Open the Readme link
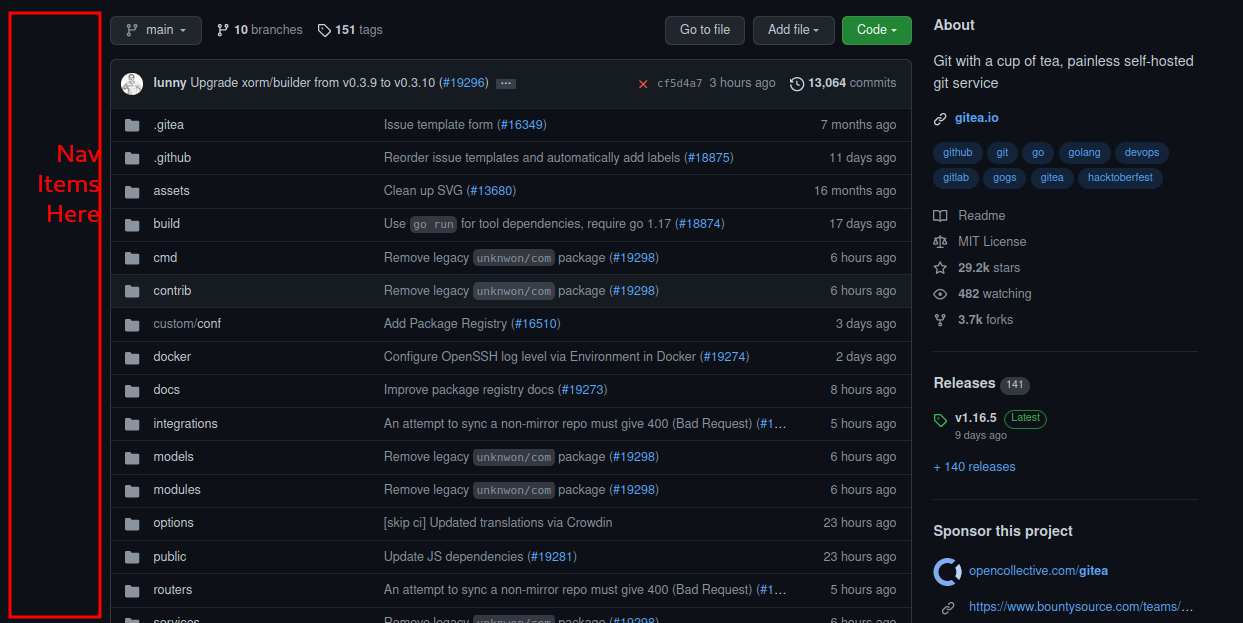Image resolution: width=1243 pixels, height=623 pixels. [969, 216]
